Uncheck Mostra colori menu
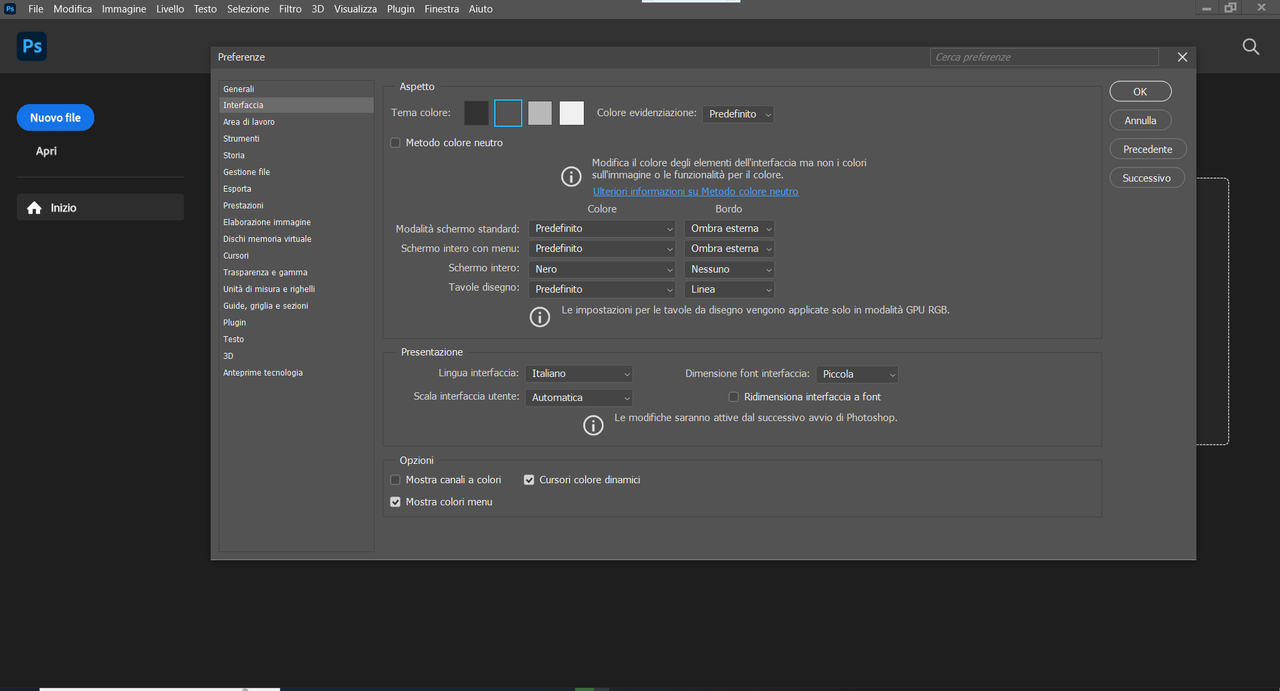 (x=395, y=502)
